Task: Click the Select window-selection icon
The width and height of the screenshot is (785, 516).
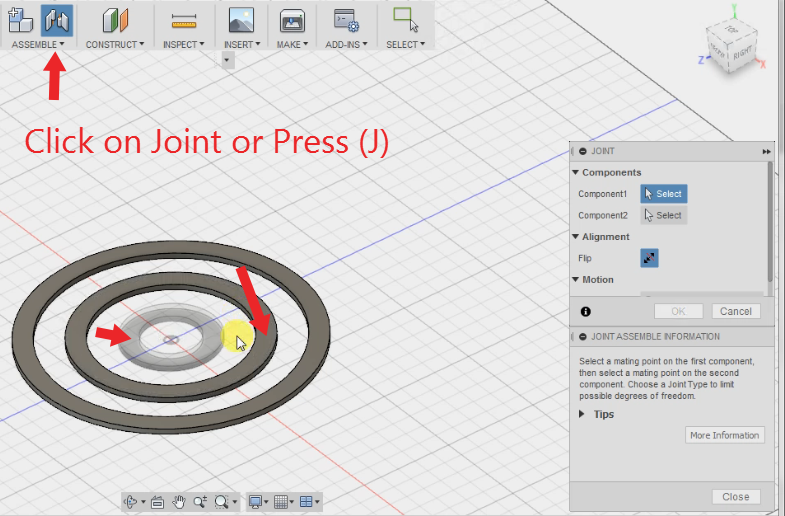Action: 406,20
